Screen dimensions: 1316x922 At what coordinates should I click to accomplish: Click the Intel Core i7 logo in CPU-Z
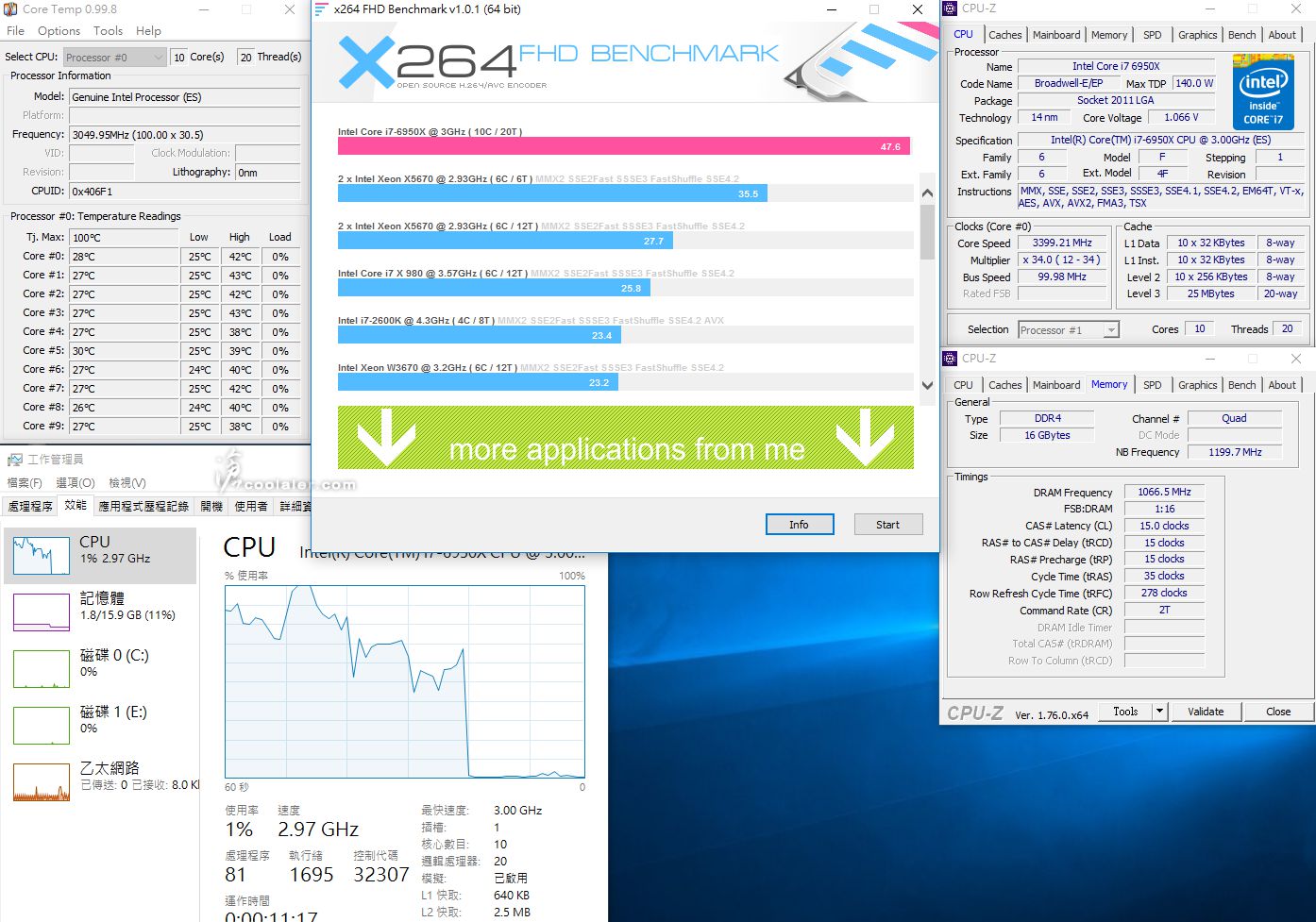coord(1263,92)
